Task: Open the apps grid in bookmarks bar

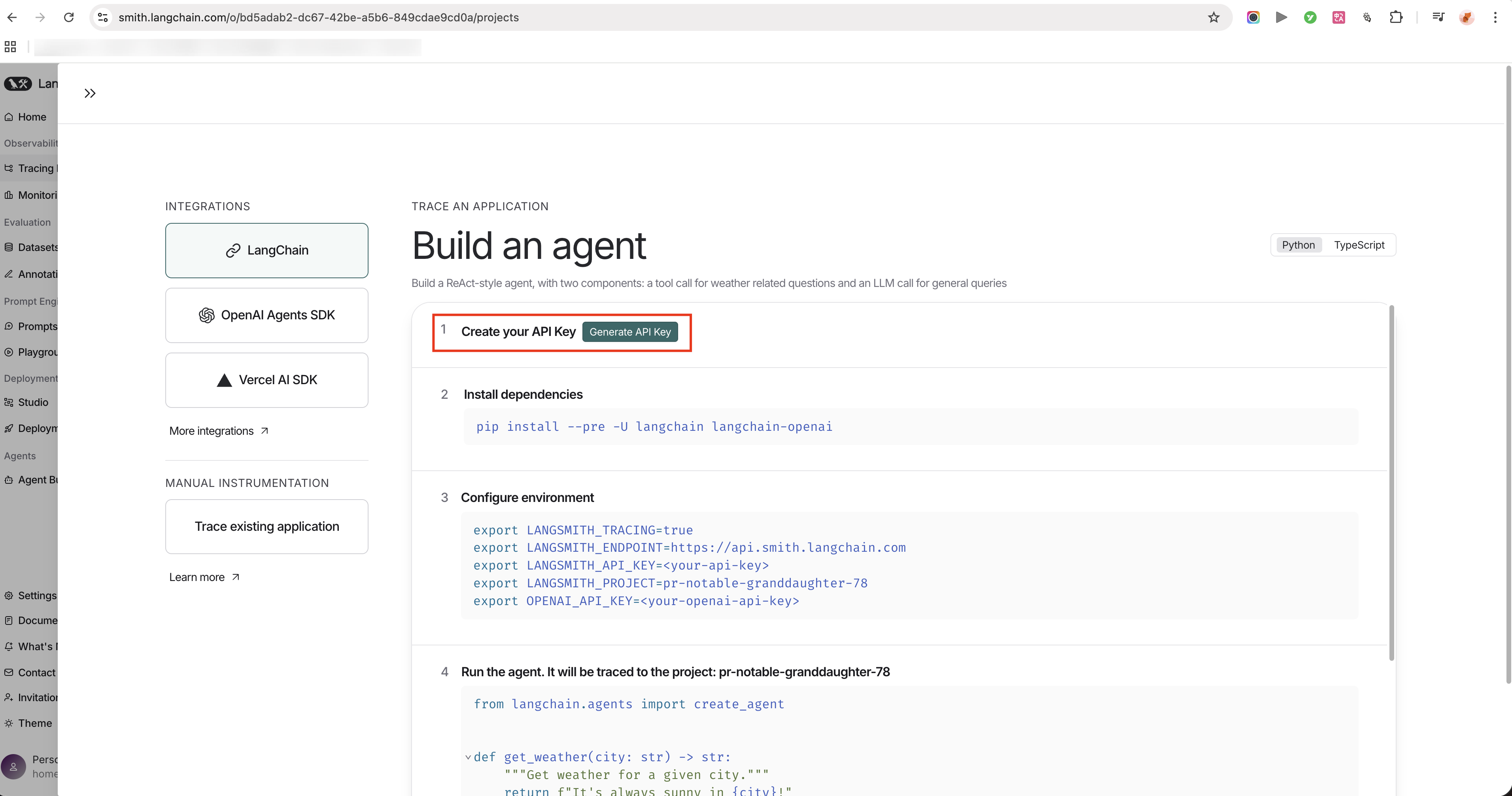Action: (x=11, y=47)
